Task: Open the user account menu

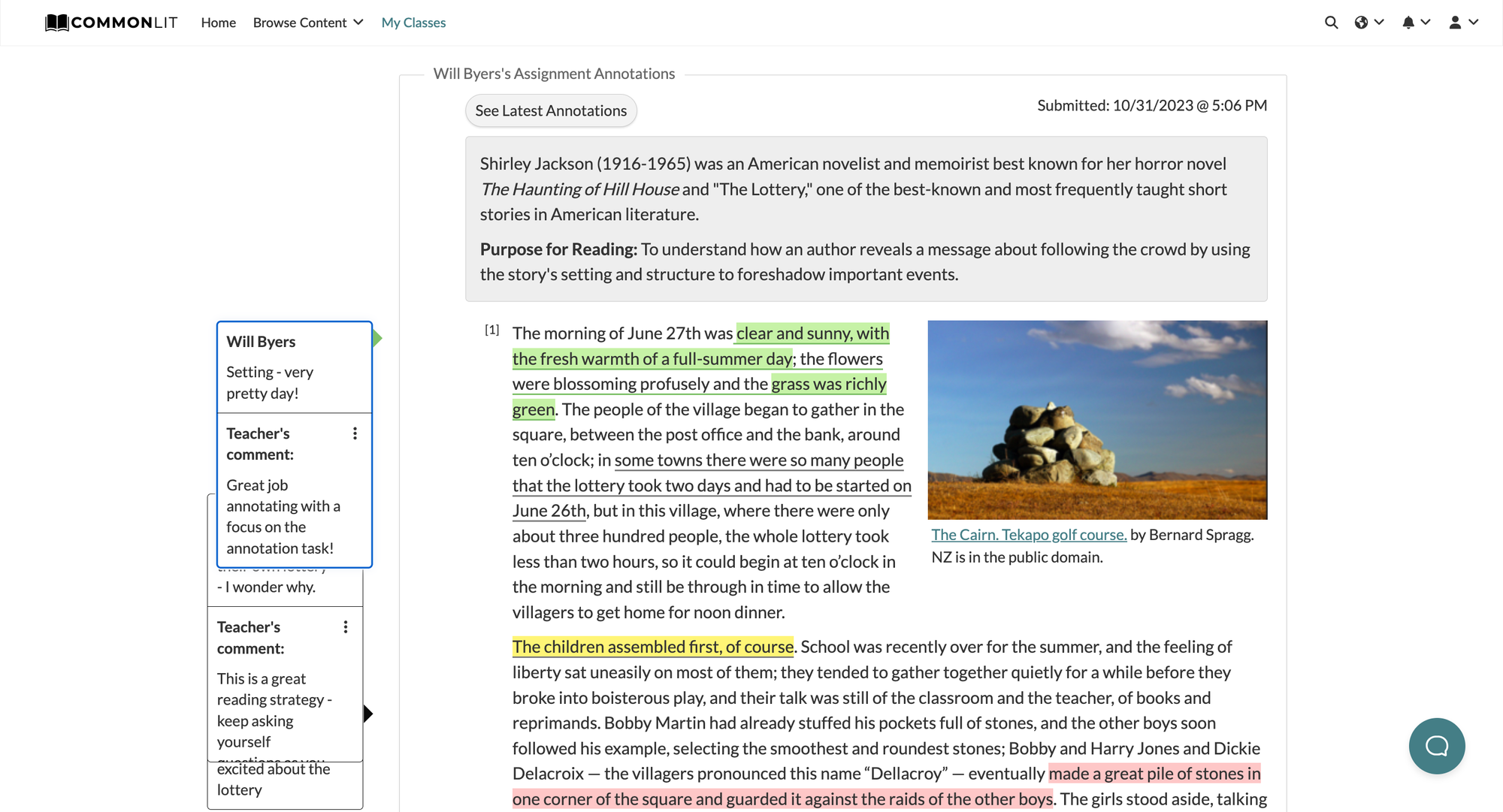Action: [x=1463, y=23]
